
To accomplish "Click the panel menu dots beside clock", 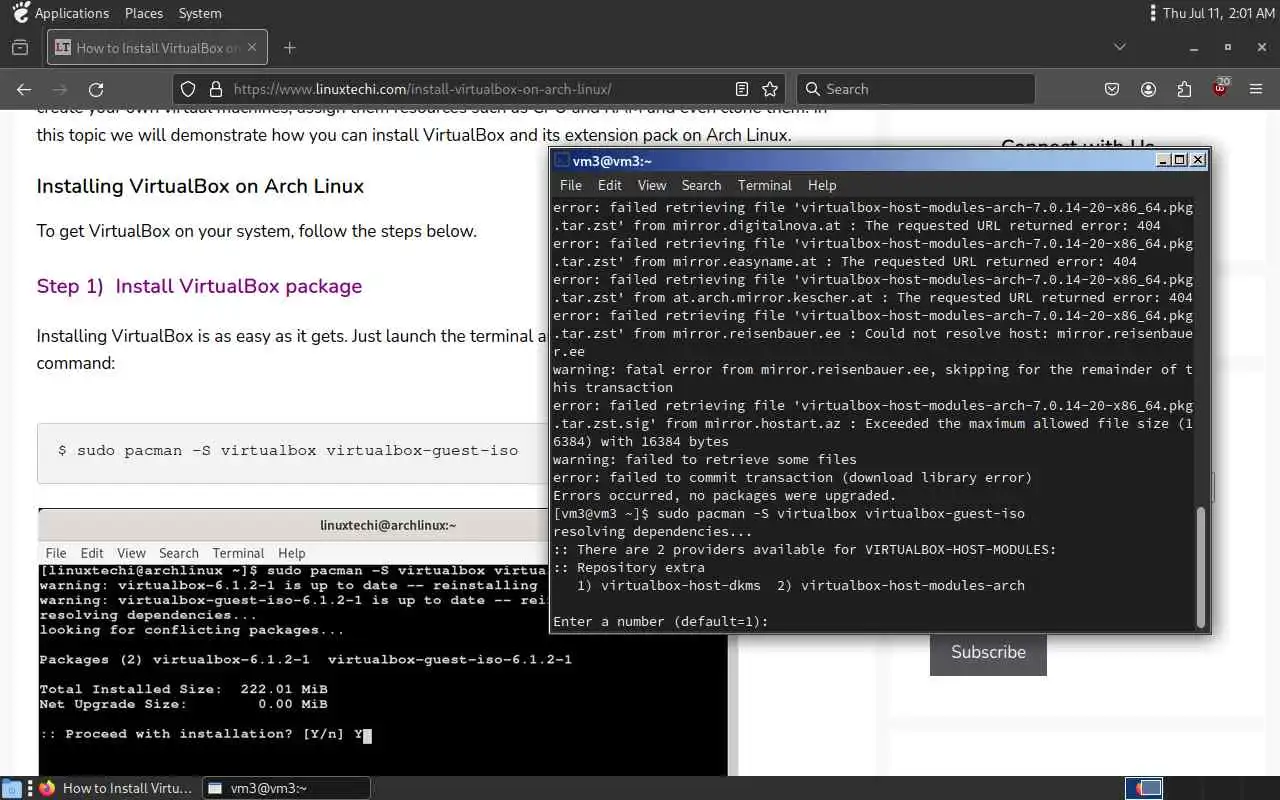I will (x=1154, y=13).
